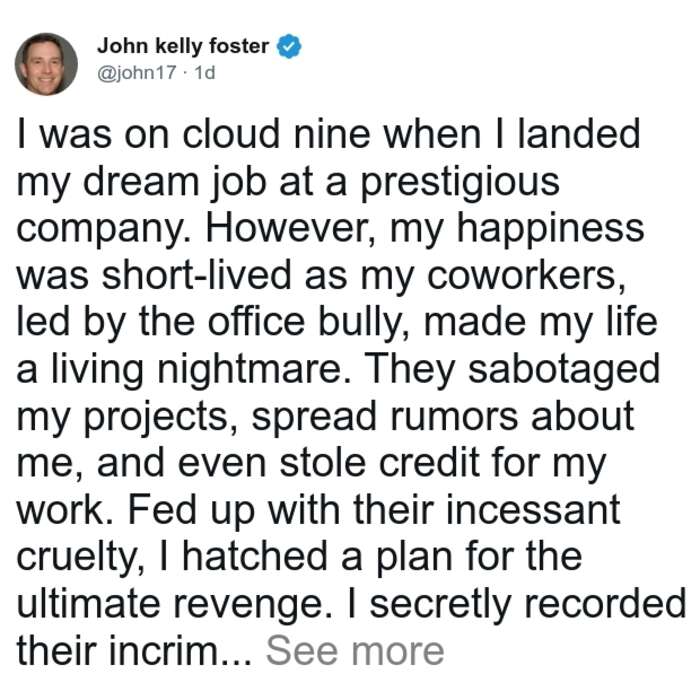Select the words 'ultimate revenge.' in post
This screenshot has width=700, height=700.
coord(174,606)
